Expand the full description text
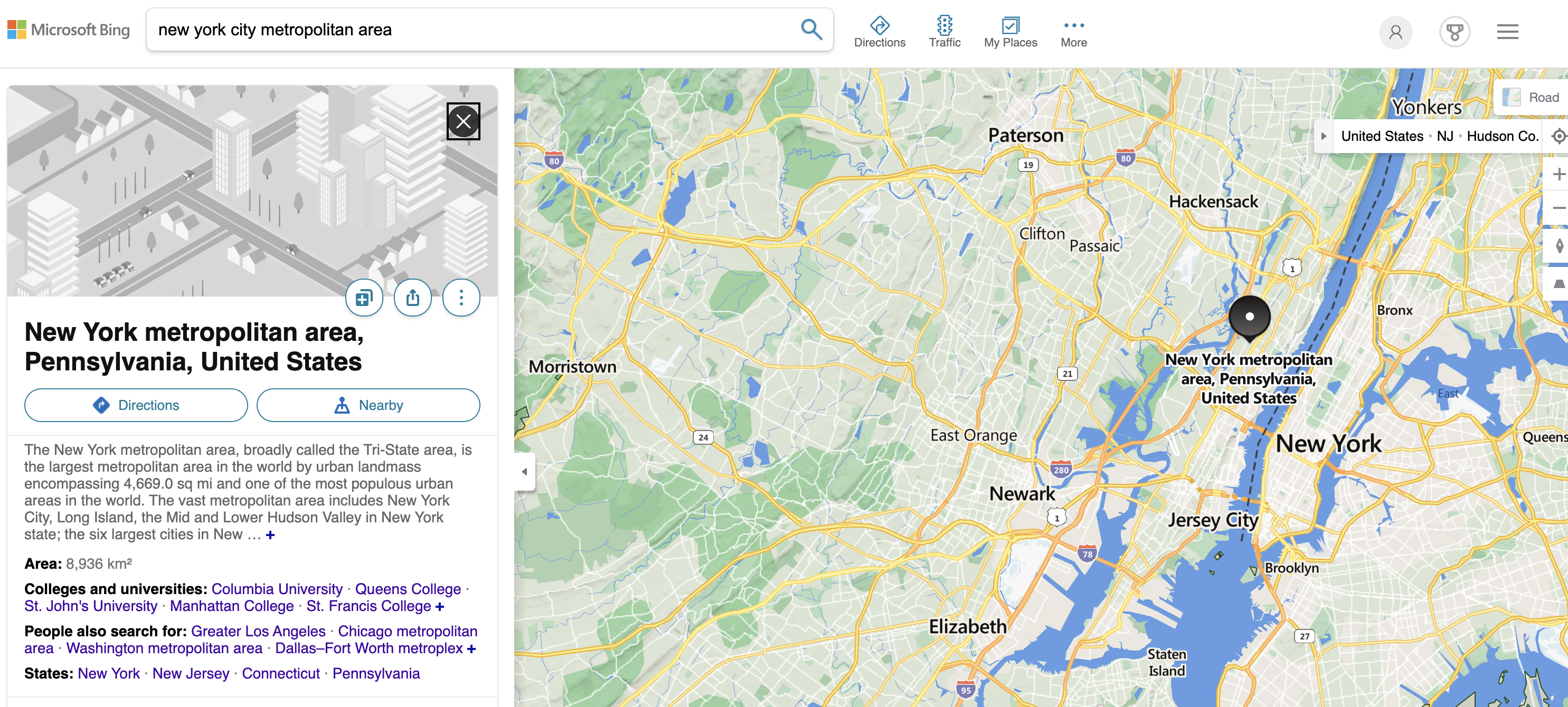Screen dimensions: 1568x707 (270, 535)
